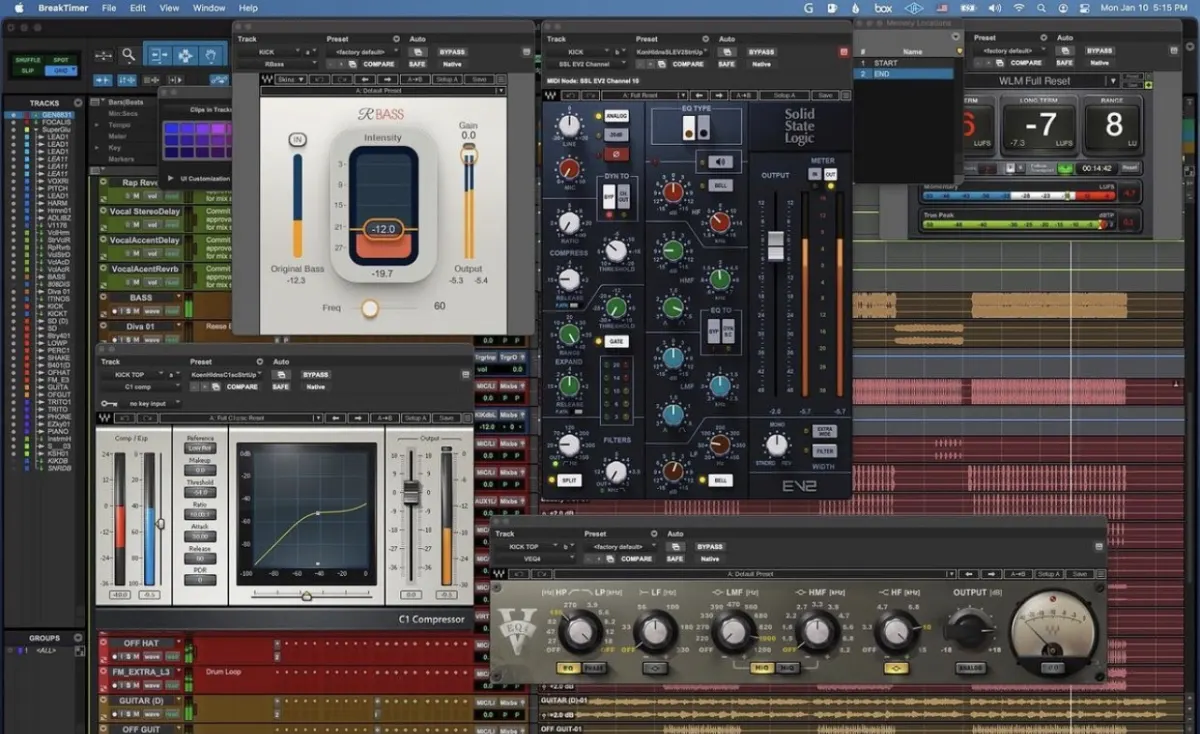This screenshot has width=1200, height=734.
Task: Click BYPASS in the RBass window header
Action: coord(453,51)
